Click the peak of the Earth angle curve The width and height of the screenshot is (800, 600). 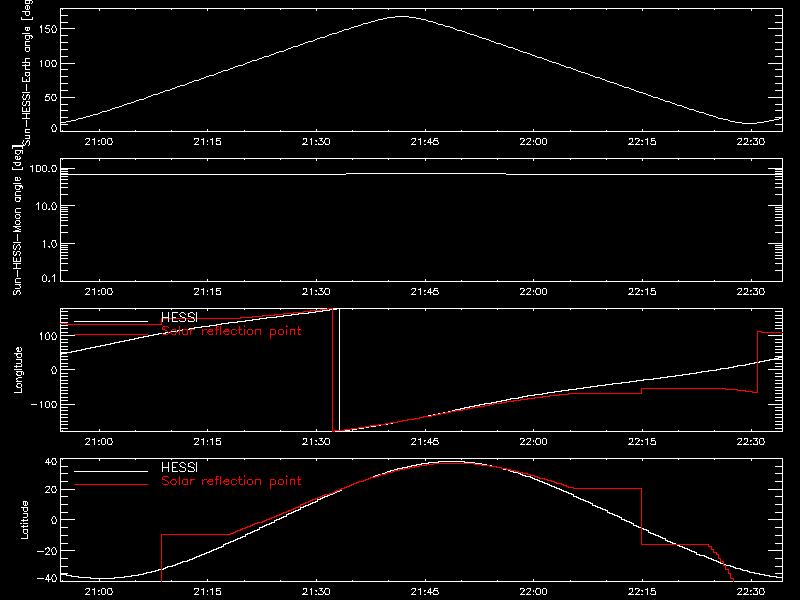point(402,17)
